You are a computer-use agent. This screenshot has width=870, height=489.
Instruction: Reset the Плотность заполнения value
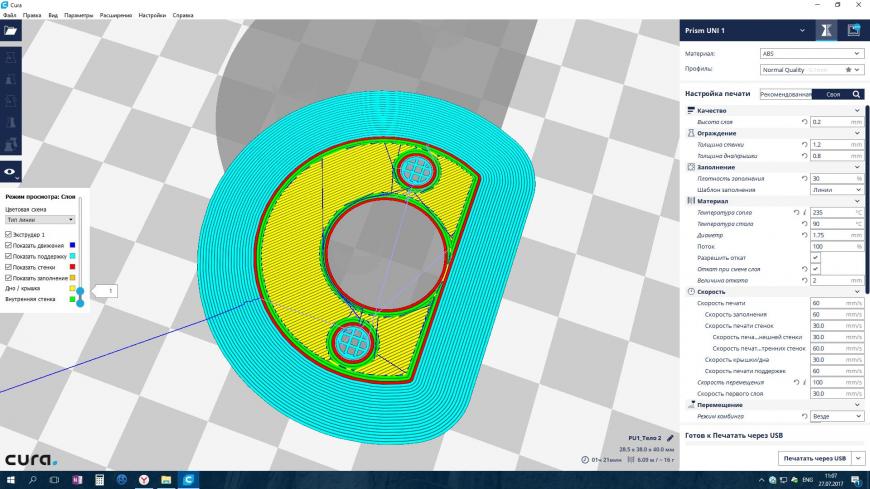point(804,179)
